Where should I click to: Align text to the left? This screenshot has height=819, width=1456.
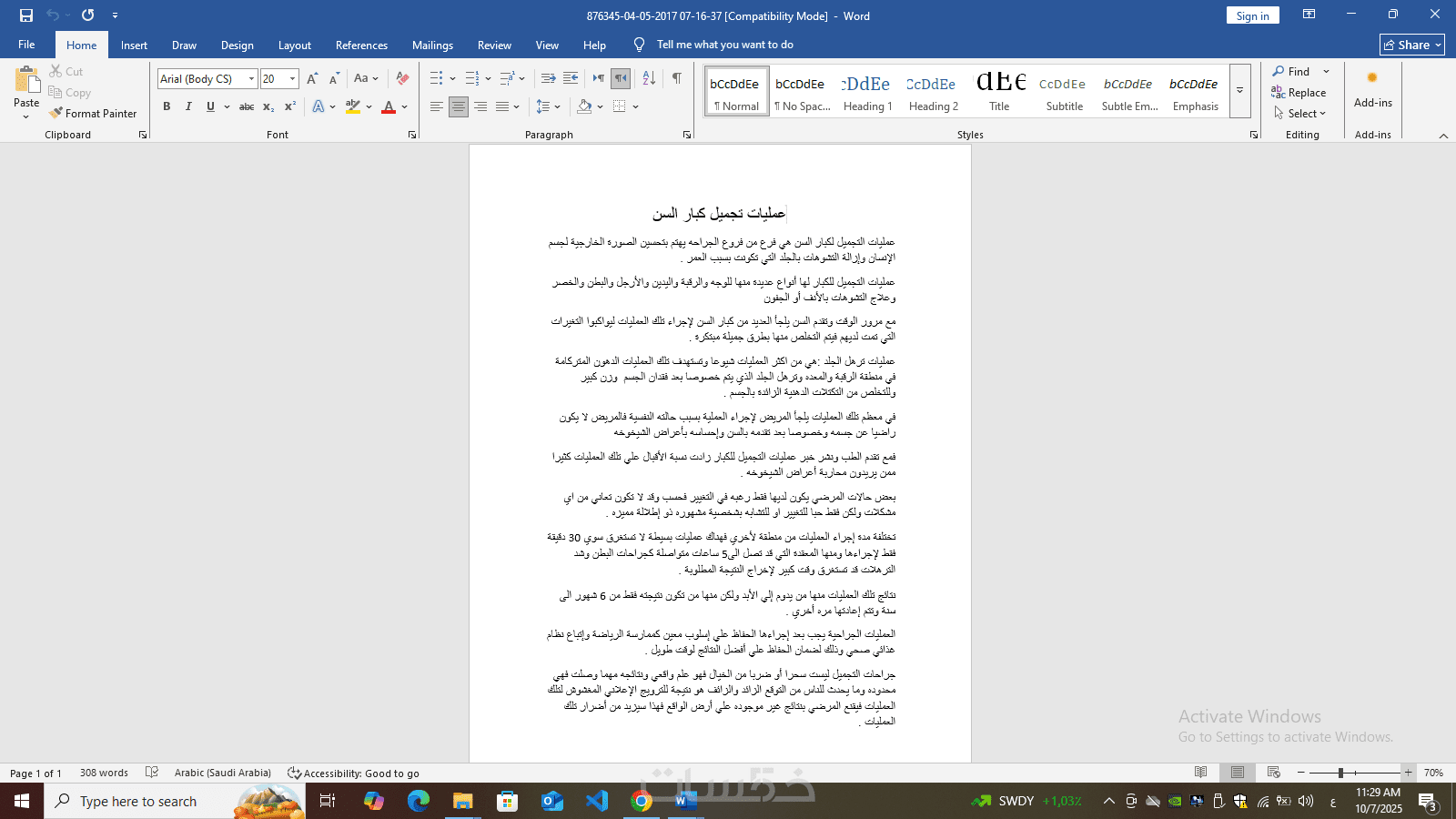437,107
